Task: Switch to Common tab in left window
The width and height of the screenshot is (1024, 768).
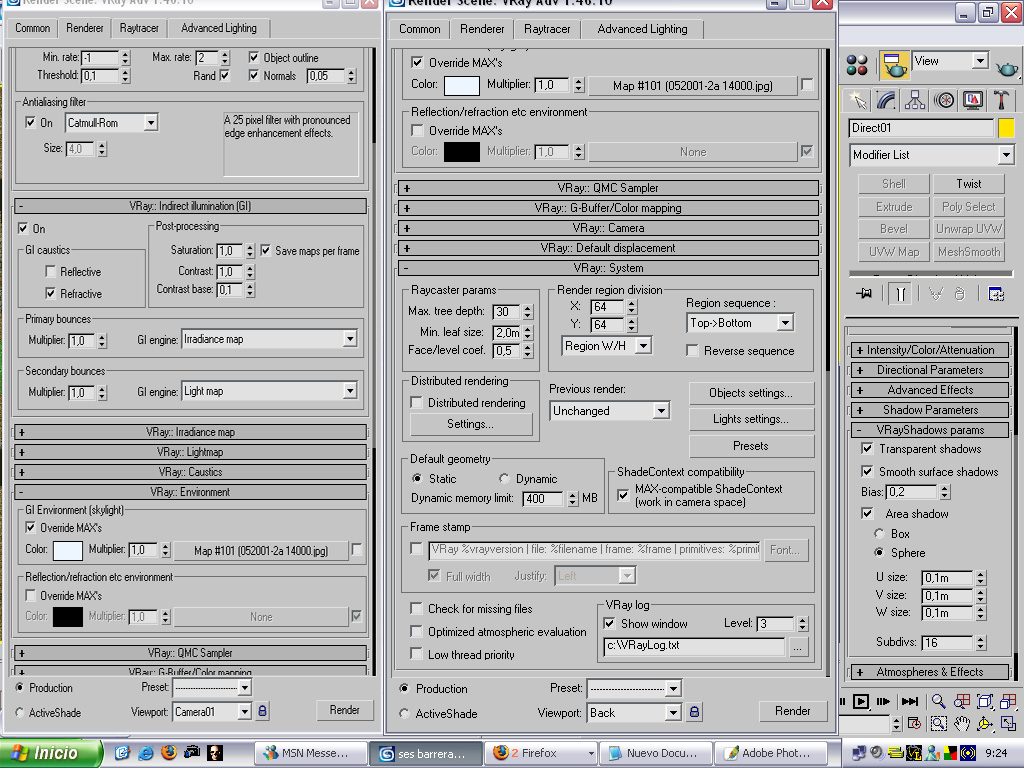Action: point(33,28)
